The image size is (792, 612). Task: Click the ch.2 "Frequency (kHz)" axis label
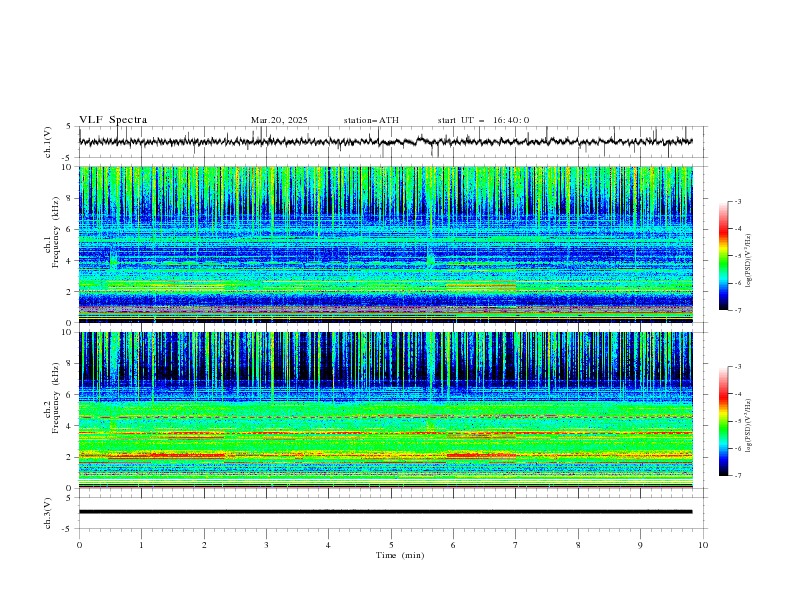click(56, 397)
